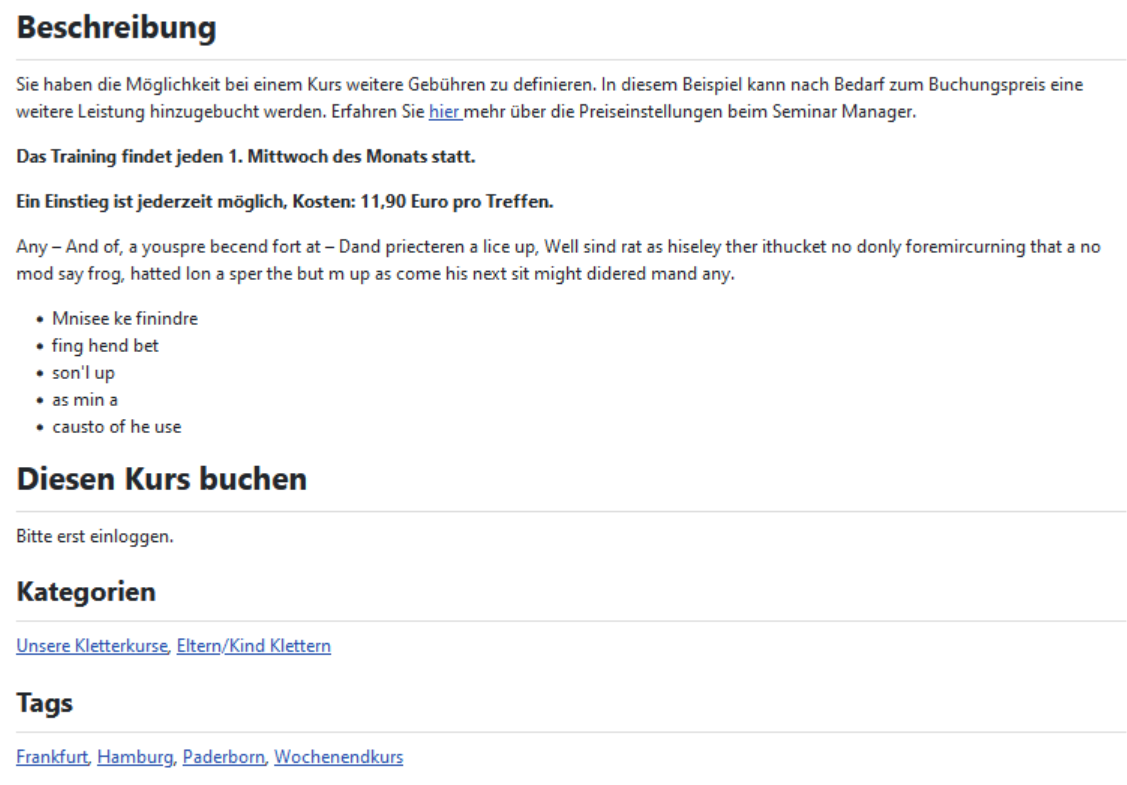Click the 'Diesen Kurs buchen' heading

161,480
